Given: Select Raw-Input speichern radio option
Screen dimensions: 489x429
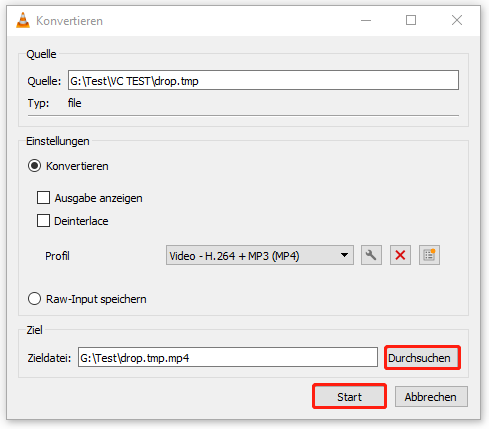Looking at the screenshot, I should [x=35, y=299].
